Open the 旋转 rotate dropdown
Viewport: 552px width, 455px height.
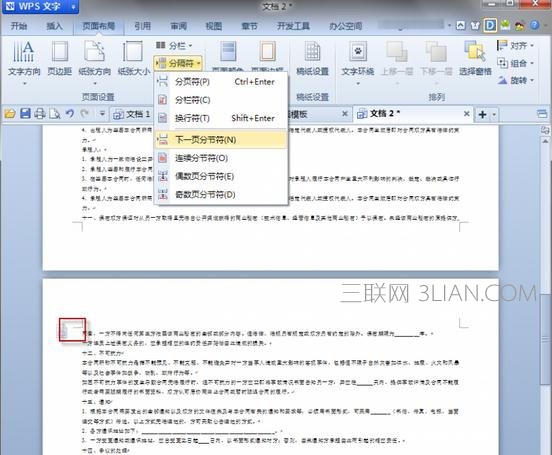(x=516, y=81)
